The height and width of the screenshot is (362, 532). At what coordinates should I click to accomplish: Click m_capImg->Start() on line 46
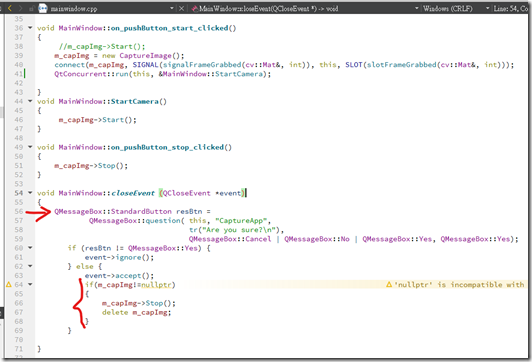pos(98,120)
